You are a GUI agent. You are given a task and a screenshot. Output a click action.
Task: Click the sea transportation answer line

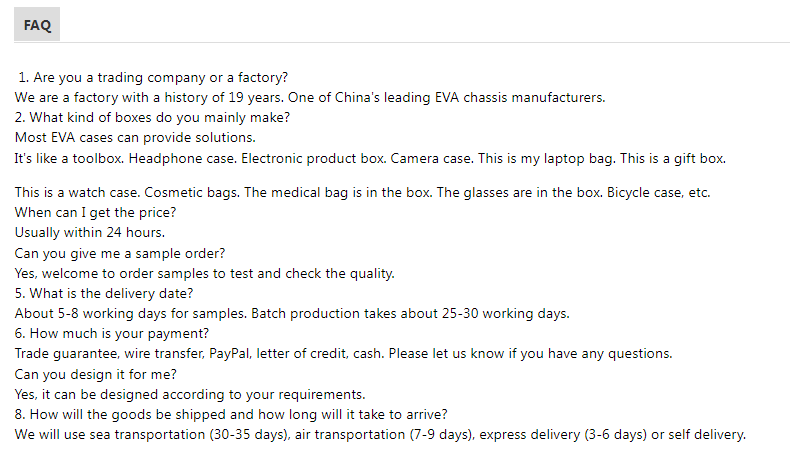(380, 434)
